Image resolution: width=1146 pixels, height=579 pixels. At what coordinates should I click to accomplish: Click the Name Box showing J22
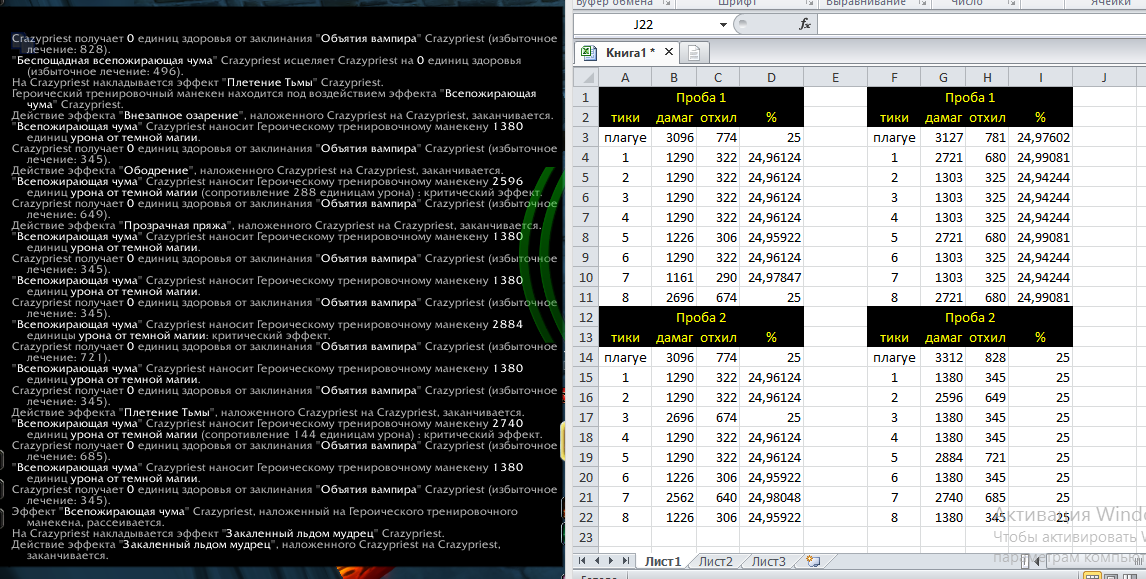click(x=644, y=25)
